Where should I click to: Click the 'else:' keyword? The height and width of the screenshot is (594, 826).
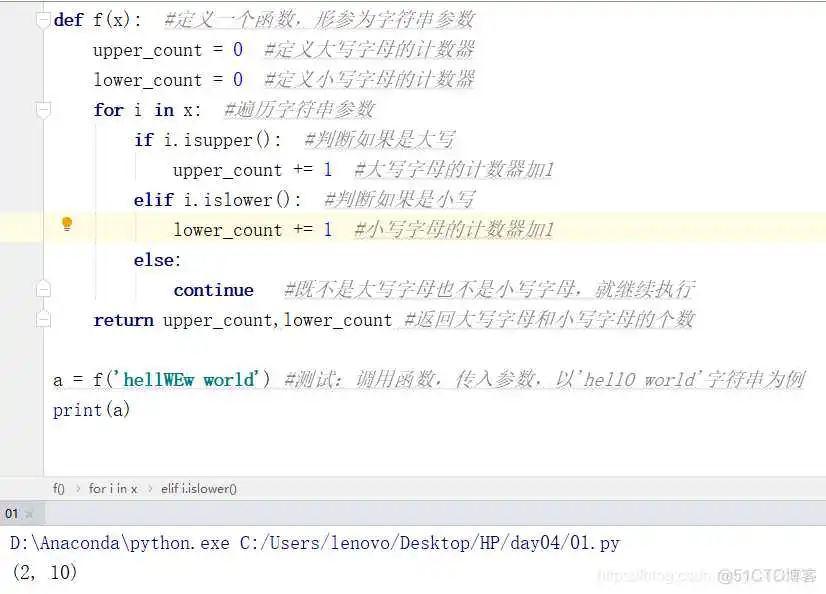coord(157,260)
